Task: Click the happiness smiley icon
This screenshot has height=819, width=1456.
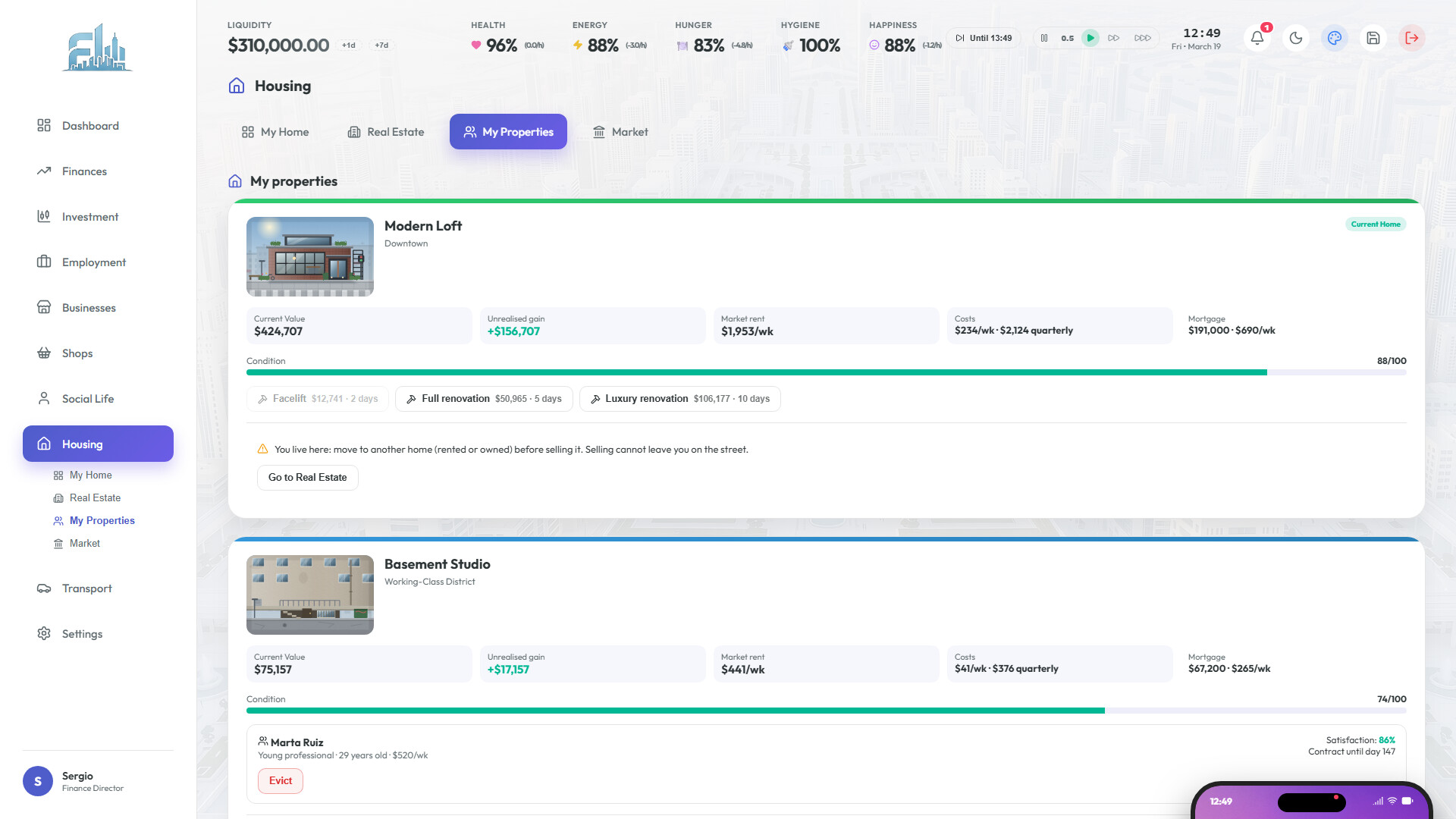Action: click(874, 45)
